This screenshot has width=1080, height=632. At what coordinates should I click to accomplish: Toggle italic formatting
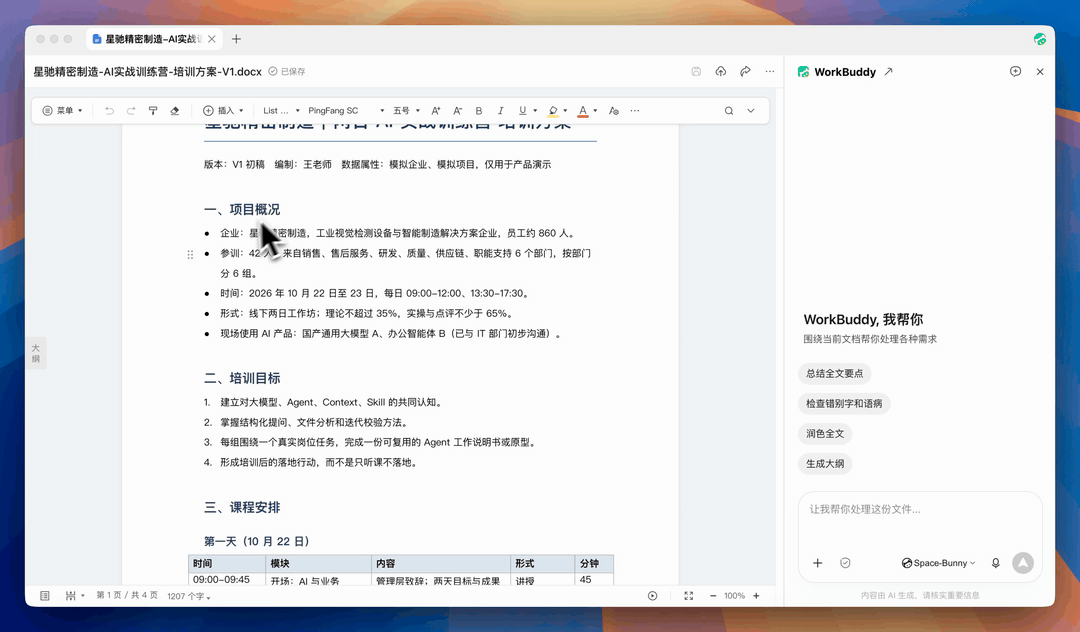tap(501, 111)
